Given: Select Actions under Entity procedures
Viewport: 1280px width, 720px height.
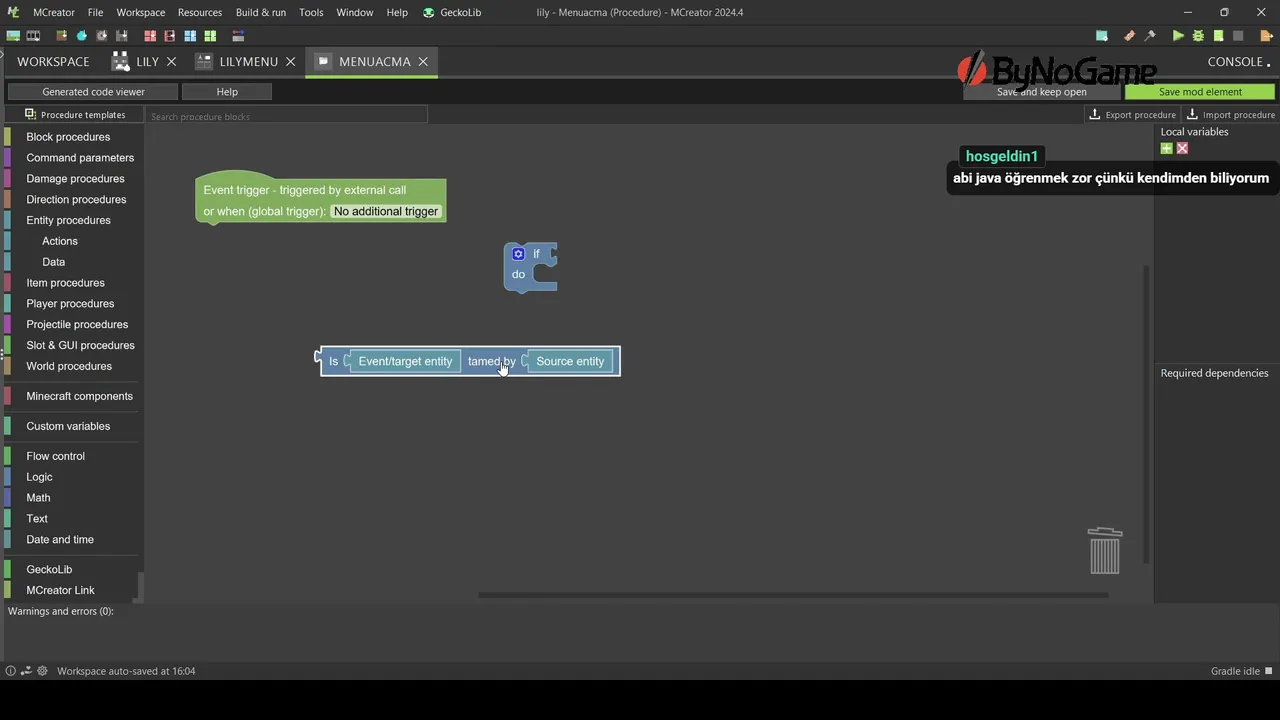Looking at the screenshot, I should [60, 241].
